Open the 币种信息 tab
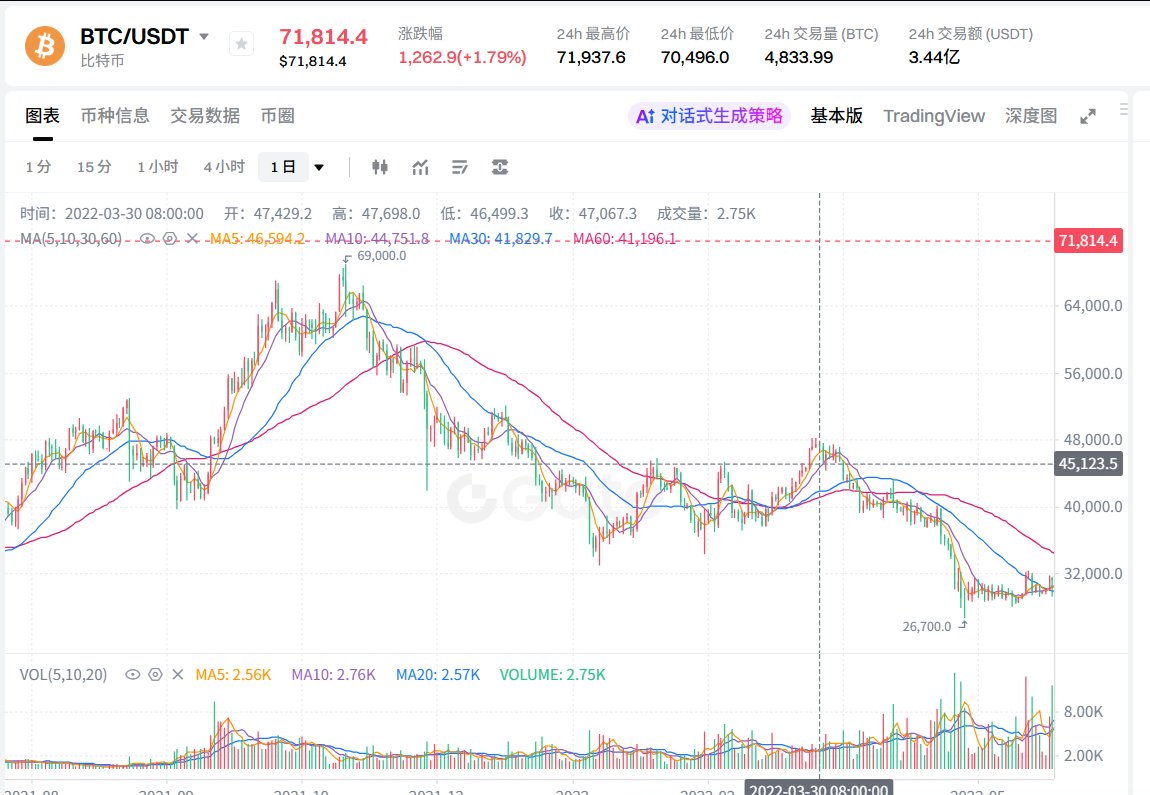 point(114,116)
